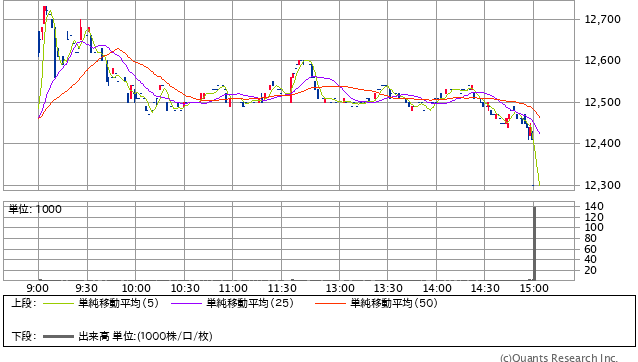The image size is (638, 362).
Task: Click the 14:00 time axis label
Action: [x=437, y=288]
